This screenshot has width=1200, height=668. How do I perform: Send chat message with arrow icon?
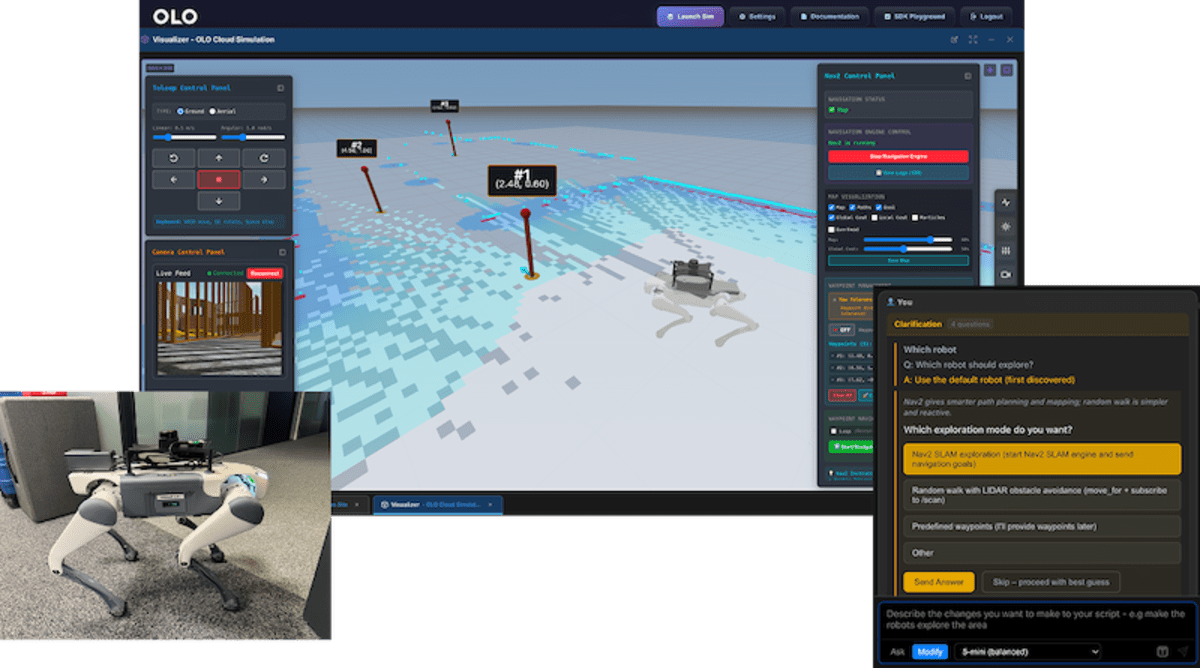(x=1183, y=651)
